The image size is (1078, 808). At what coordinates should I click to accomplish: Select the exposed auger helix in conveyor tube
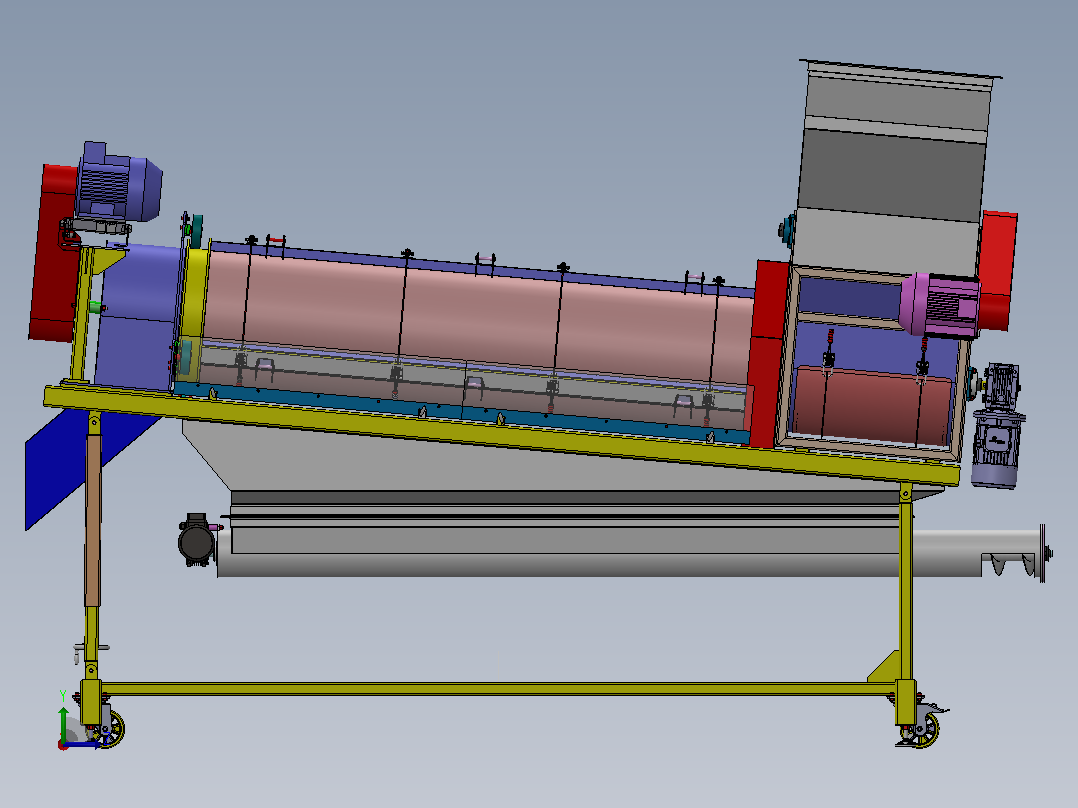click(x=1009, y=563)
